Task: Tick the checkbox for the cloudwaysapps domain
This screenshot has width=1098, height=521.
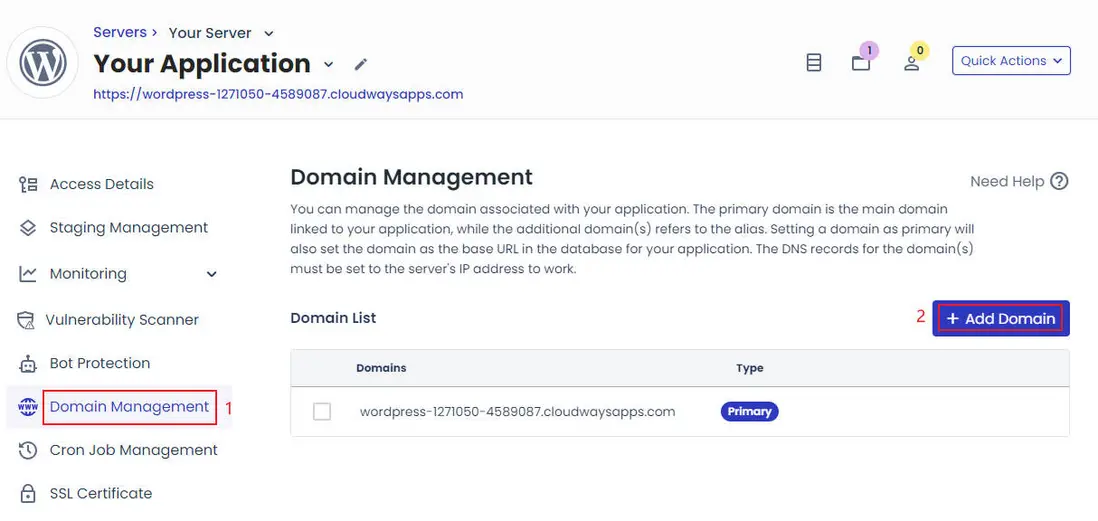Action: tap(322, 411)
